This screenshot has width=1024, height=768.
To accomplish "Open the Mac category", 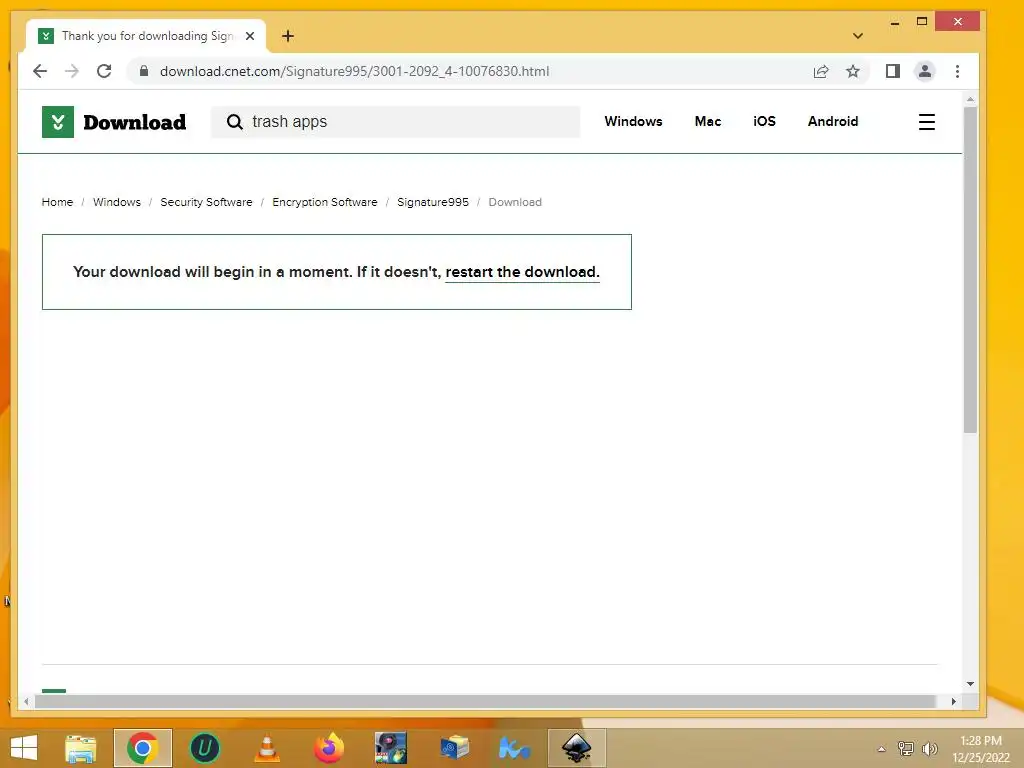I will pyautogui.click(x=708, y=121).
